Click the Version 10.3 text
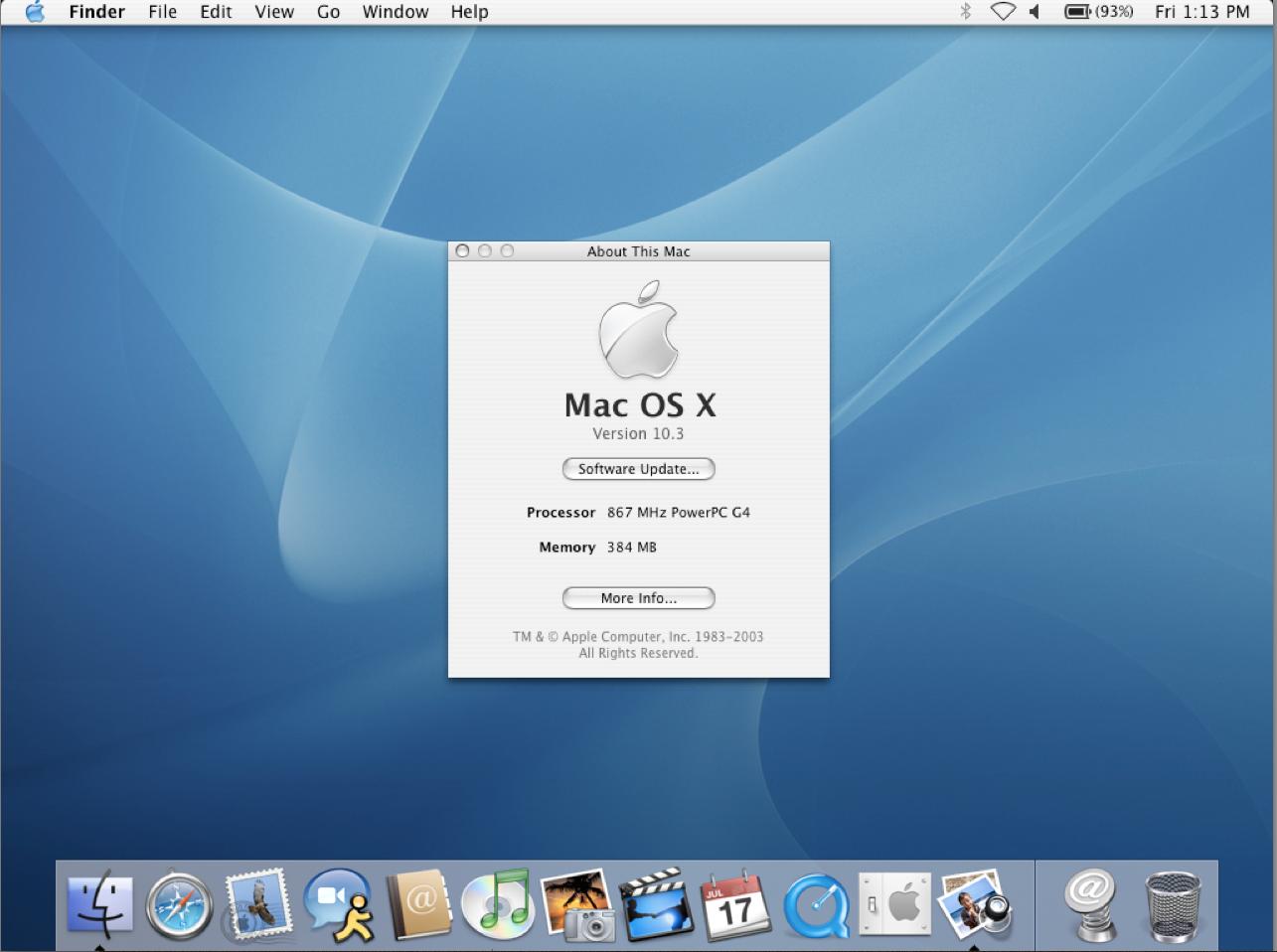Viewport: 1277px width, 952px height. point(638,433)
